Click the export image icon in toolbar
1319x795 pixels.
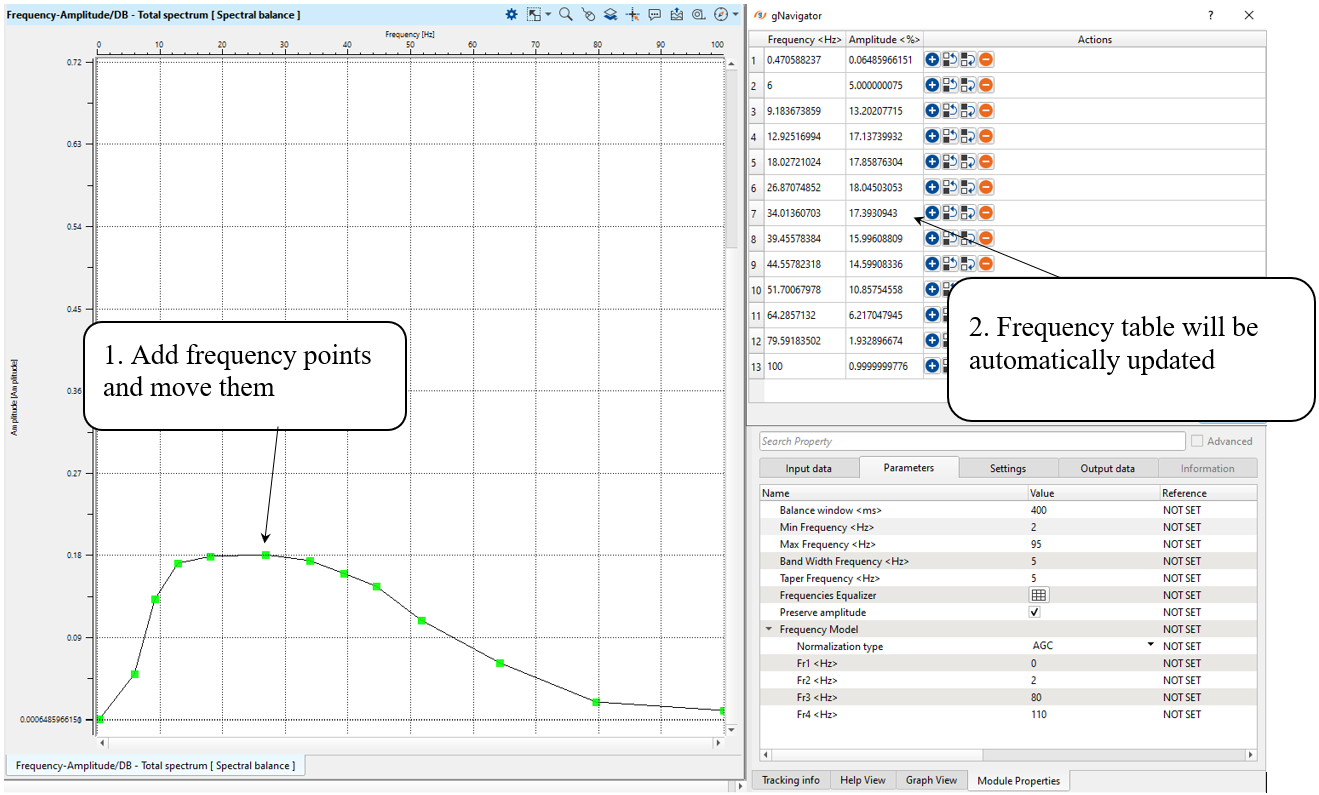pos(677,15)
